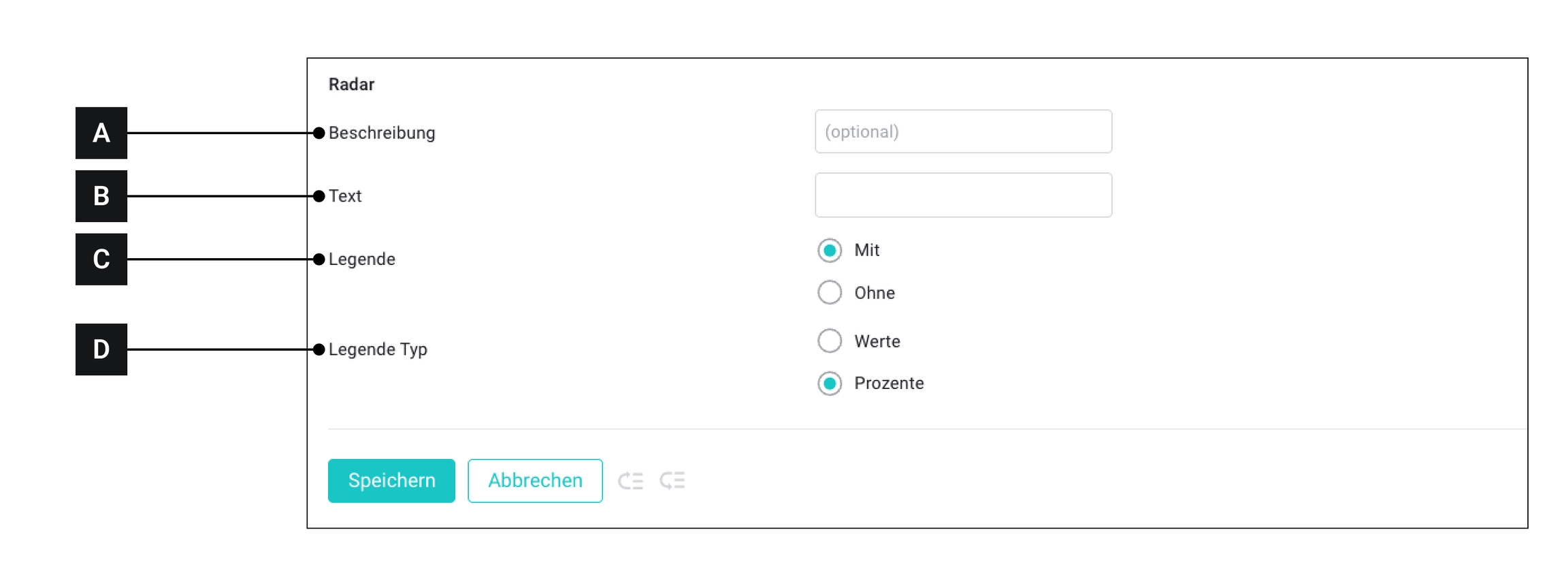Select the Ohne legend option
1568x566 pixels.
830,293
